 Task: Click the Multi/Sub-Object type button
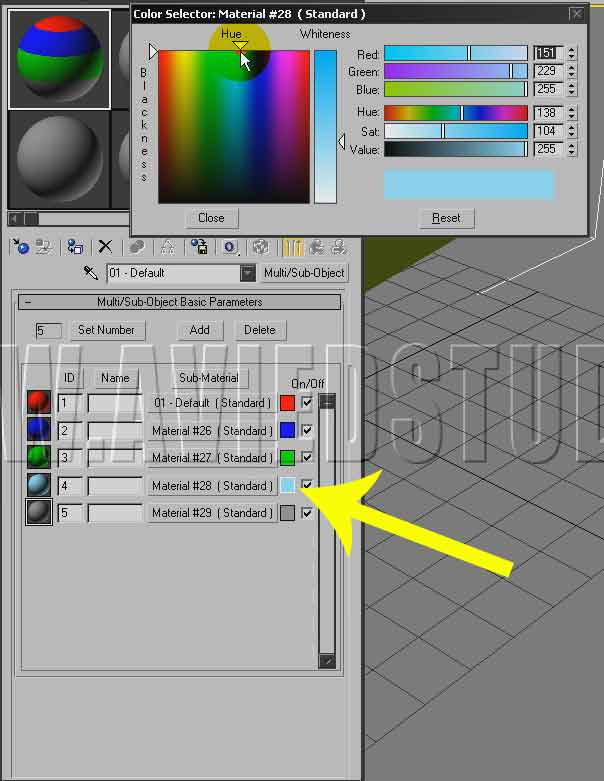click(x=304, y=273)
